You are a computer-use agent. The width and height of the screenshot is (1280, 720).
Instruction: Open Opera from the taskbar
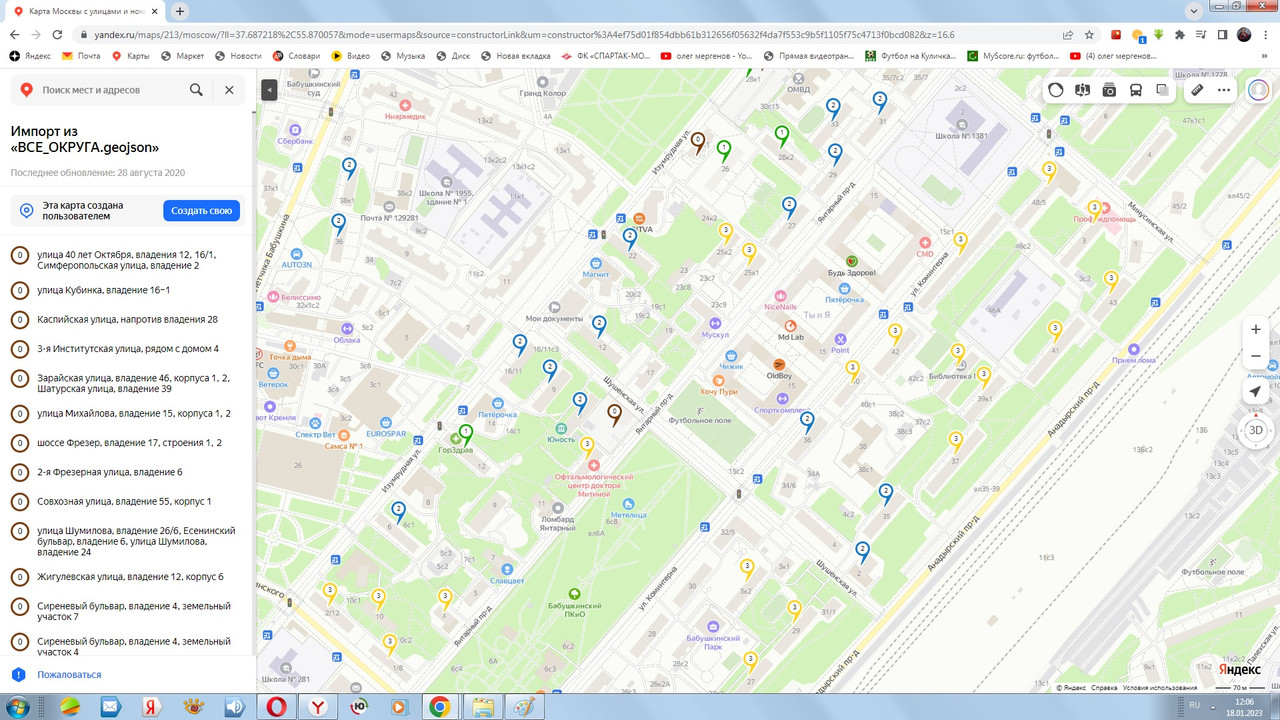tap(276, 707)
